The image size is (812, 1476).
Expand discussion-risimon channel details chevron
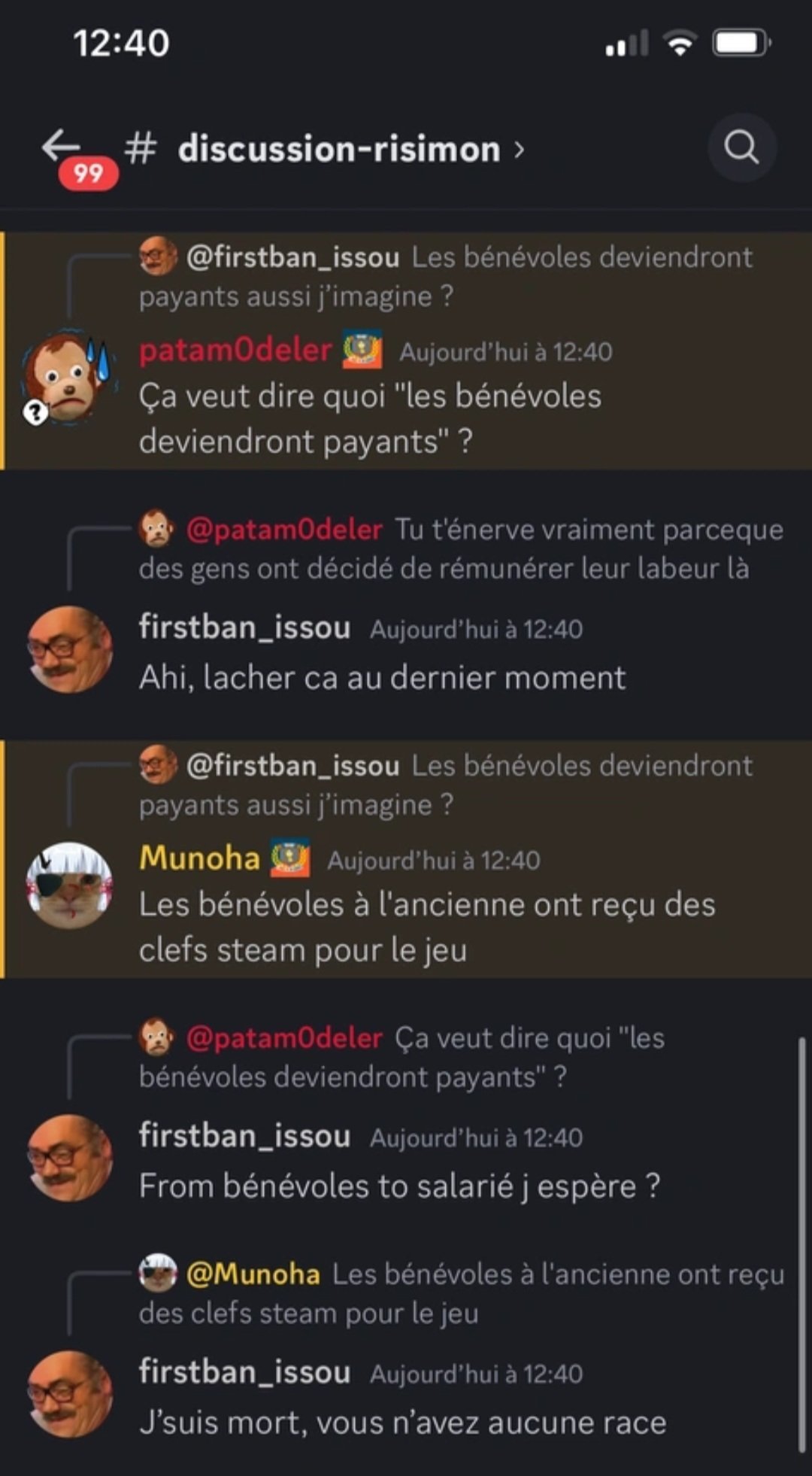[519, 149]
